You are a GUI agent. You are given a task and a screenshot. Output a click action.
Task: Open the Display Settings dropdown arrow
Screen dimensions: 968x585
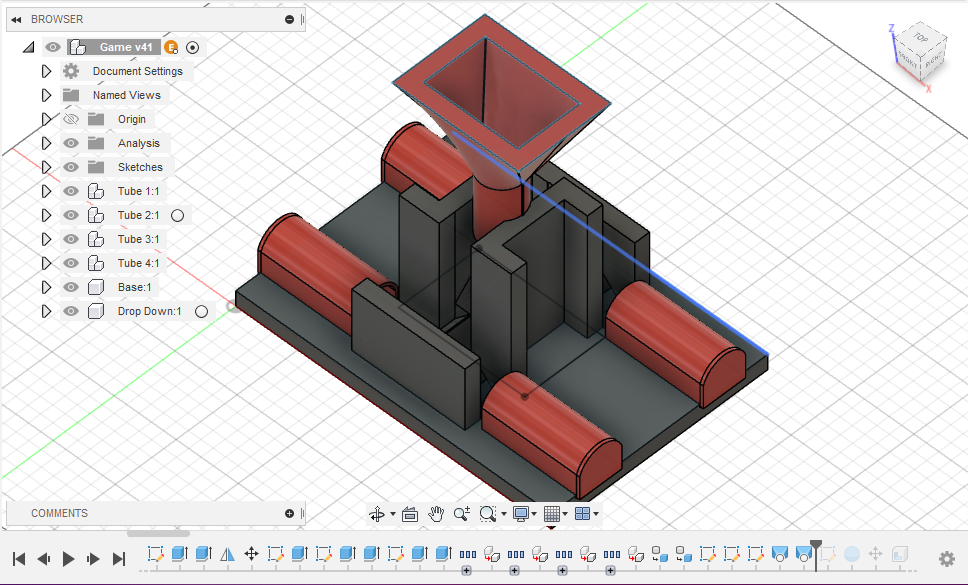533,513
